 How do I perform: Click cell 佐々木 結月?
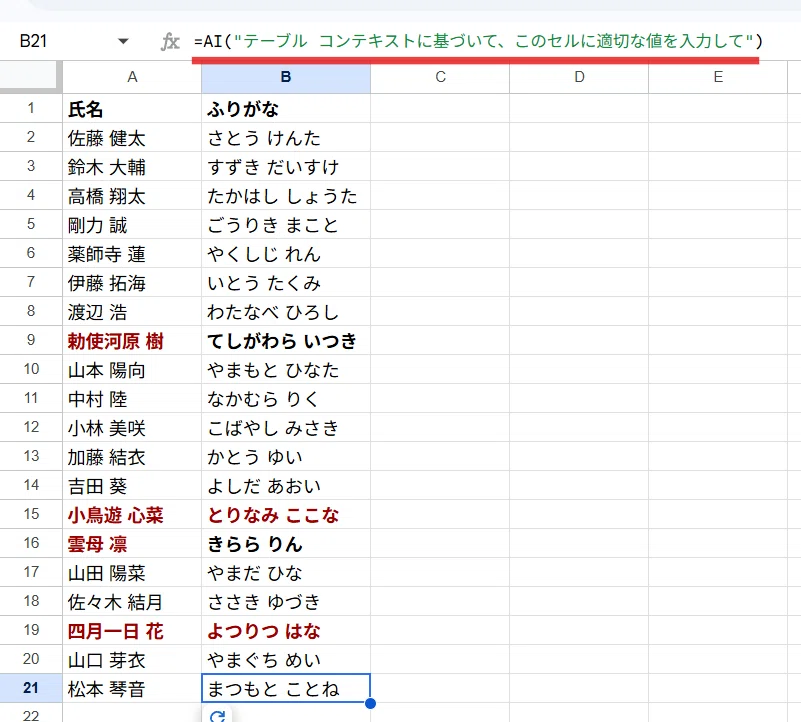point(132,601)
